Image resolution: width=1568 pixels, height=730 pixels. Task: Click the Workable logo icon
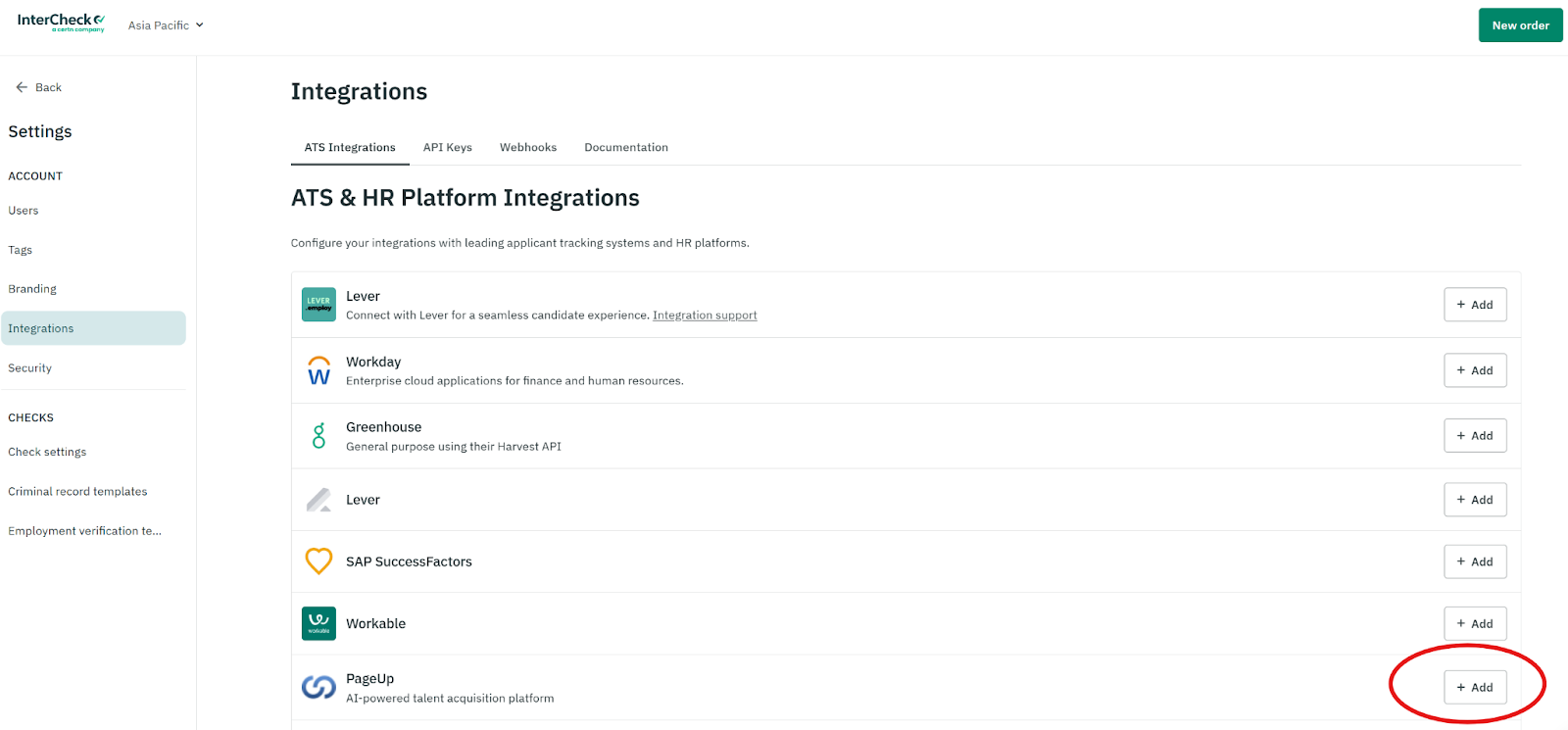pos(318,623)
